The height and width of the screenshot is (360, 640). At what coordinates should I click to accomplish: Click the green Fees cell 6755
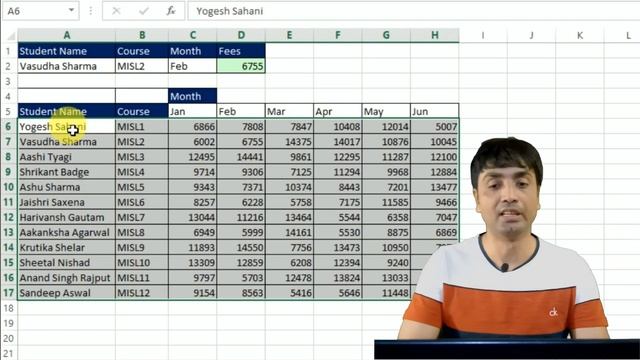coord(241,66)
